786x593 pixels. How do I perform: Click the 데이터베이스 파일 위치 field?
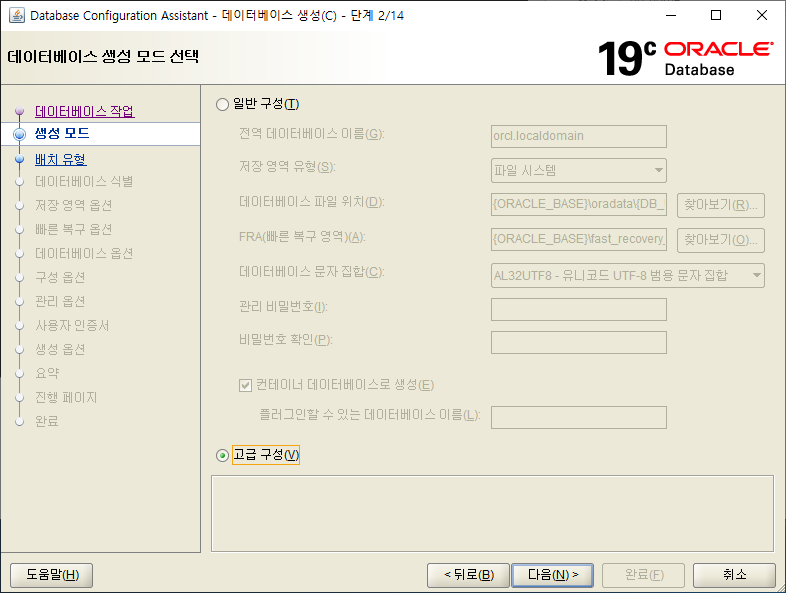click(578, 205)
